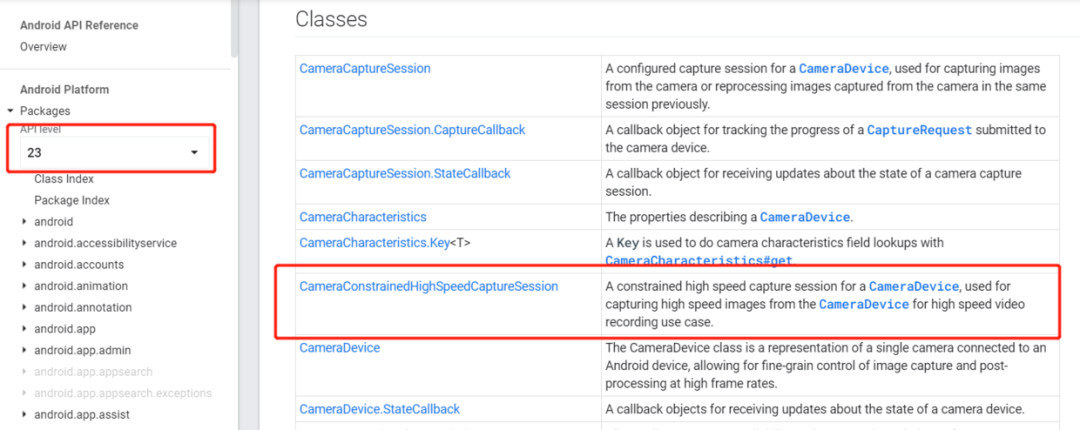Open the Overview sidebar item

[43, 47]
